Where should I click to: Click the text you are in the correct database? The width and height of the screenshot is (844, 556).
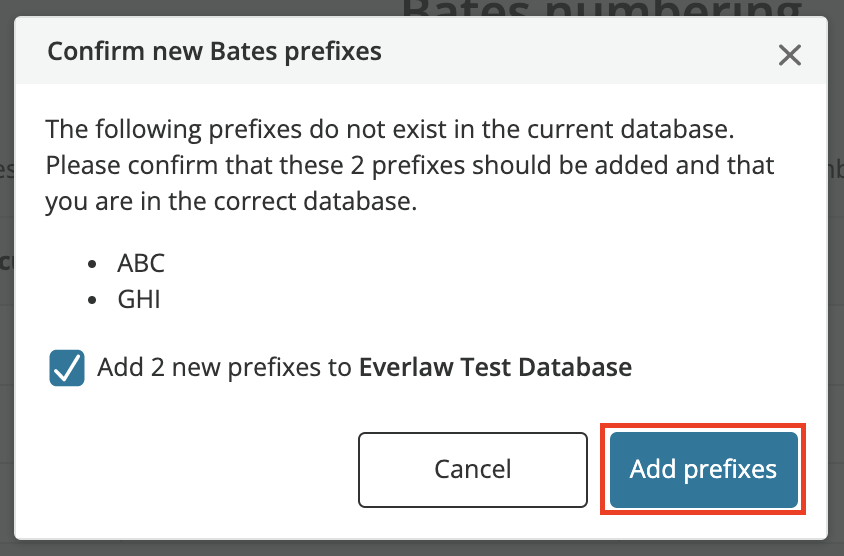[231, 201]
